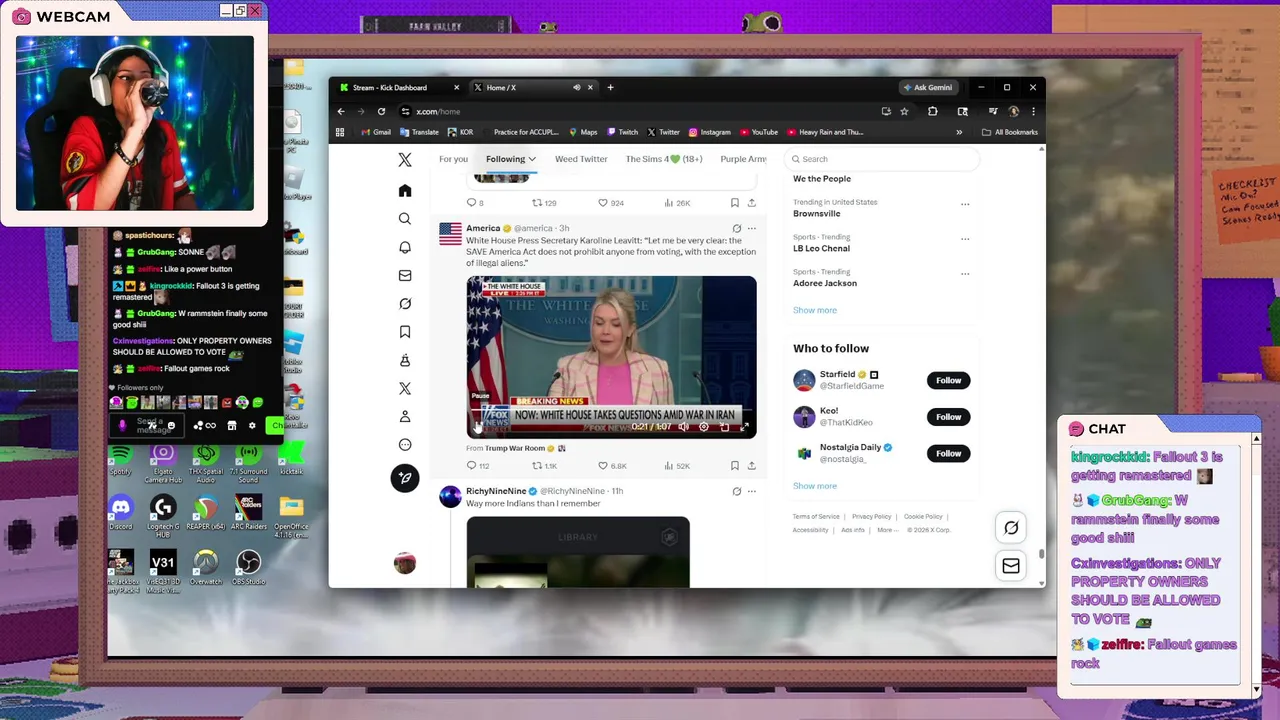Viewport: 1280px width, 720px height.
Task: Click the X logo at sidebar top
Action: coord(404,160)
